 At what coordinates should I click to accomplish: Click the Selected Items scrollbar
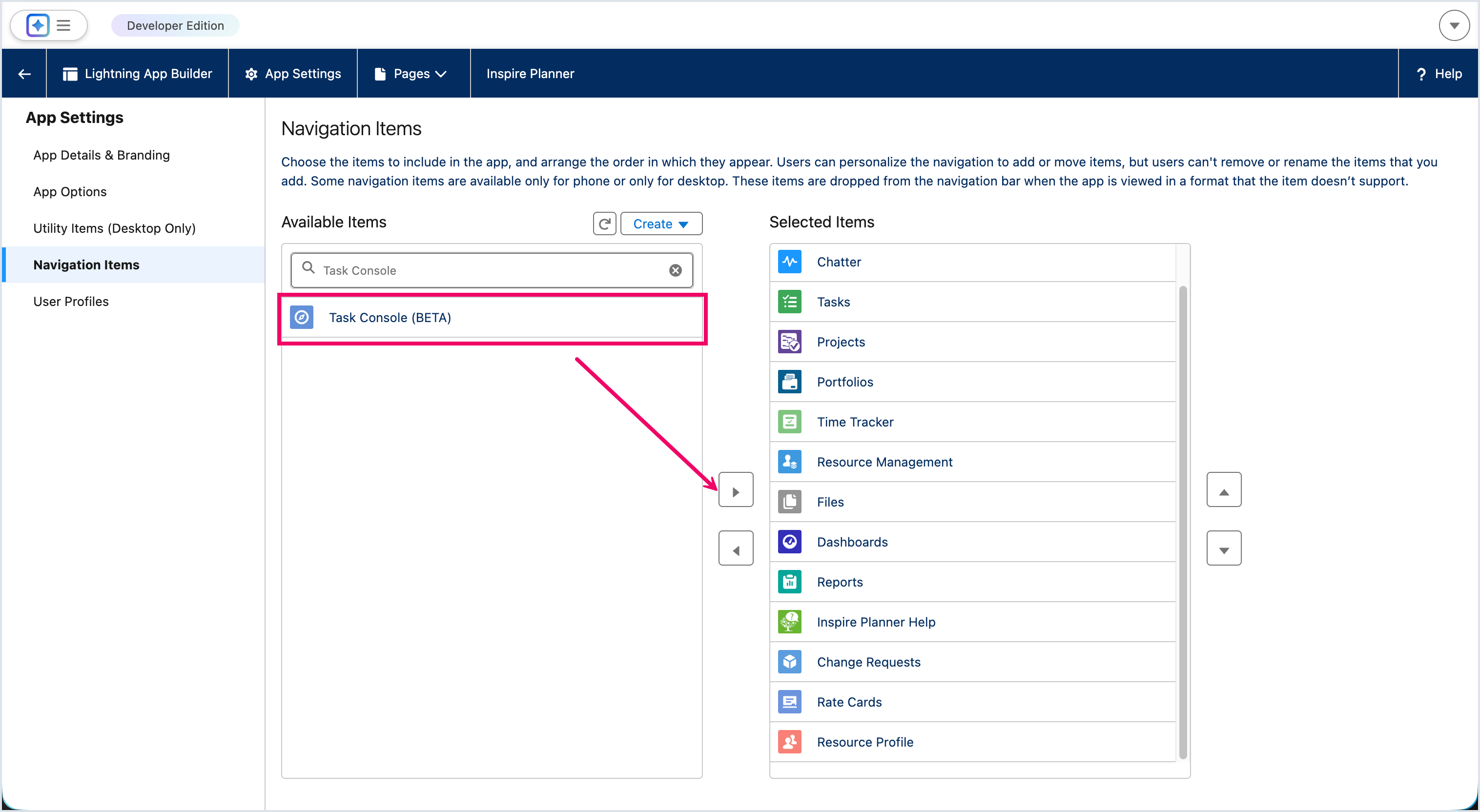tap(1183, 523)
